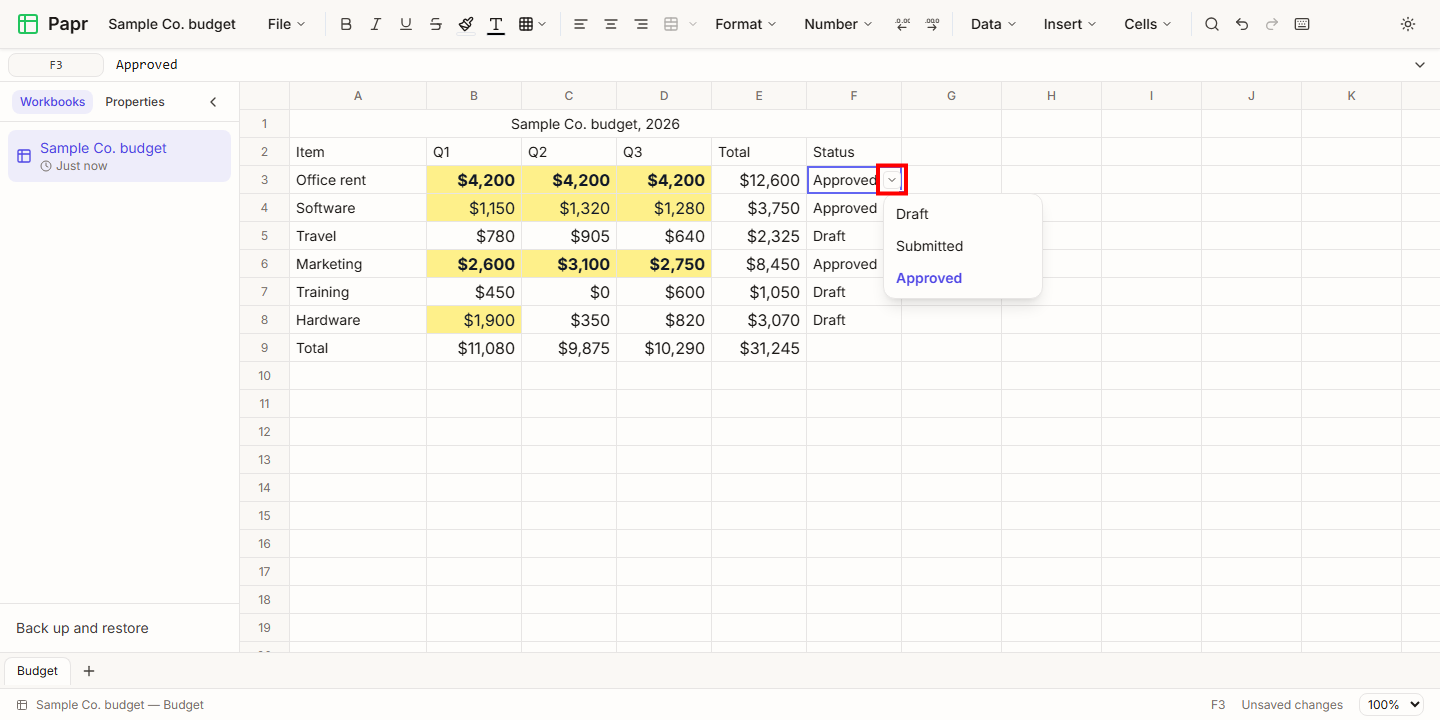Toggle bold formatting

346,24
